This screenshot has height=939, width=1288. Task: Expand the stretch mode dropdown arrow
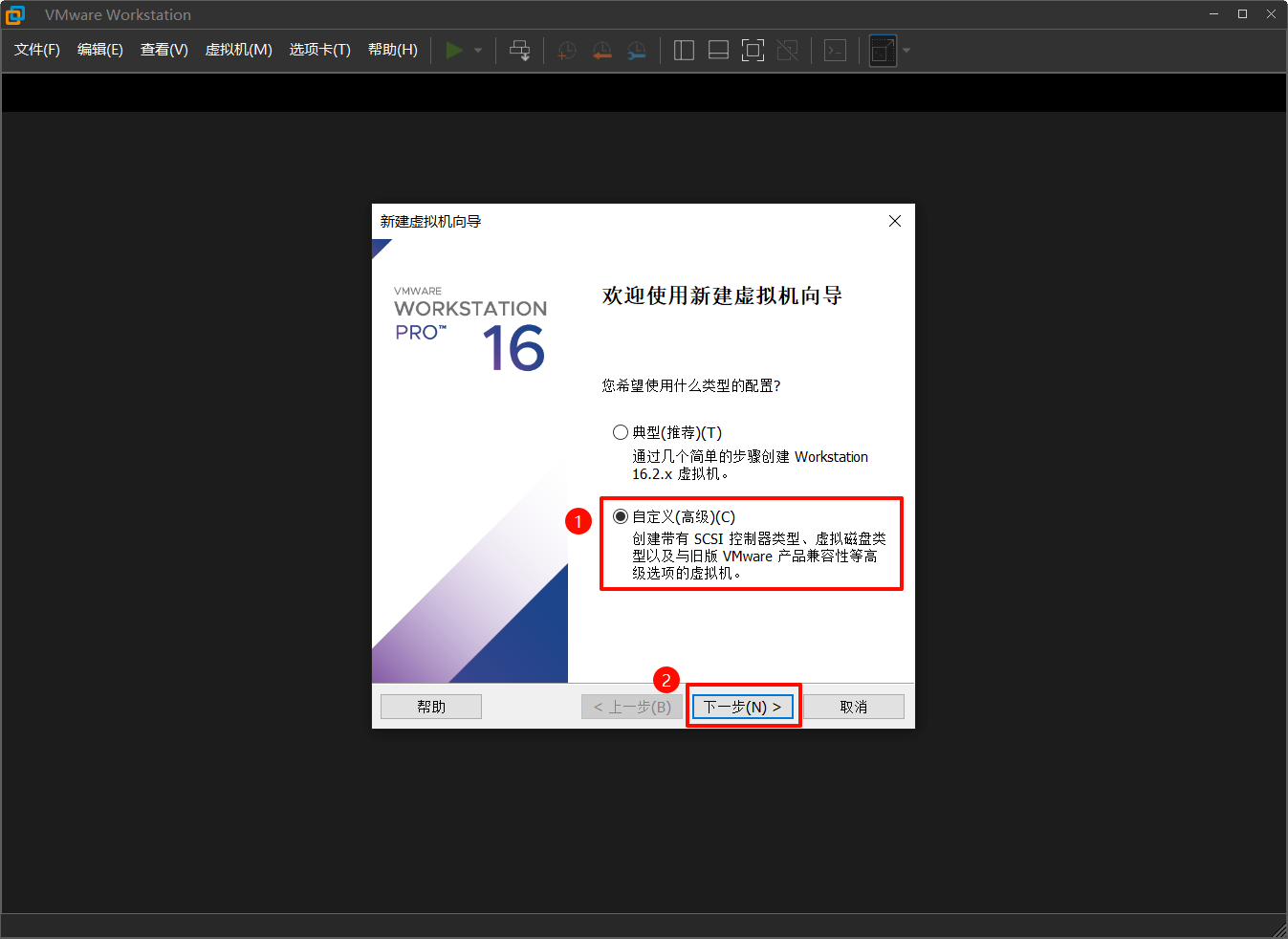(906, 50)
